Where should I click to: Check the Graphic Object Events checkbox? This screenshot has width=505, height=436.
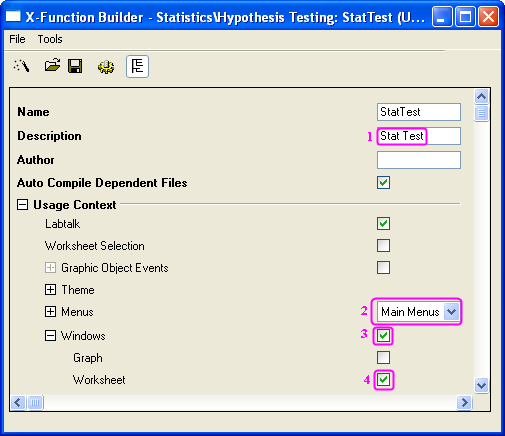point(383,268)
